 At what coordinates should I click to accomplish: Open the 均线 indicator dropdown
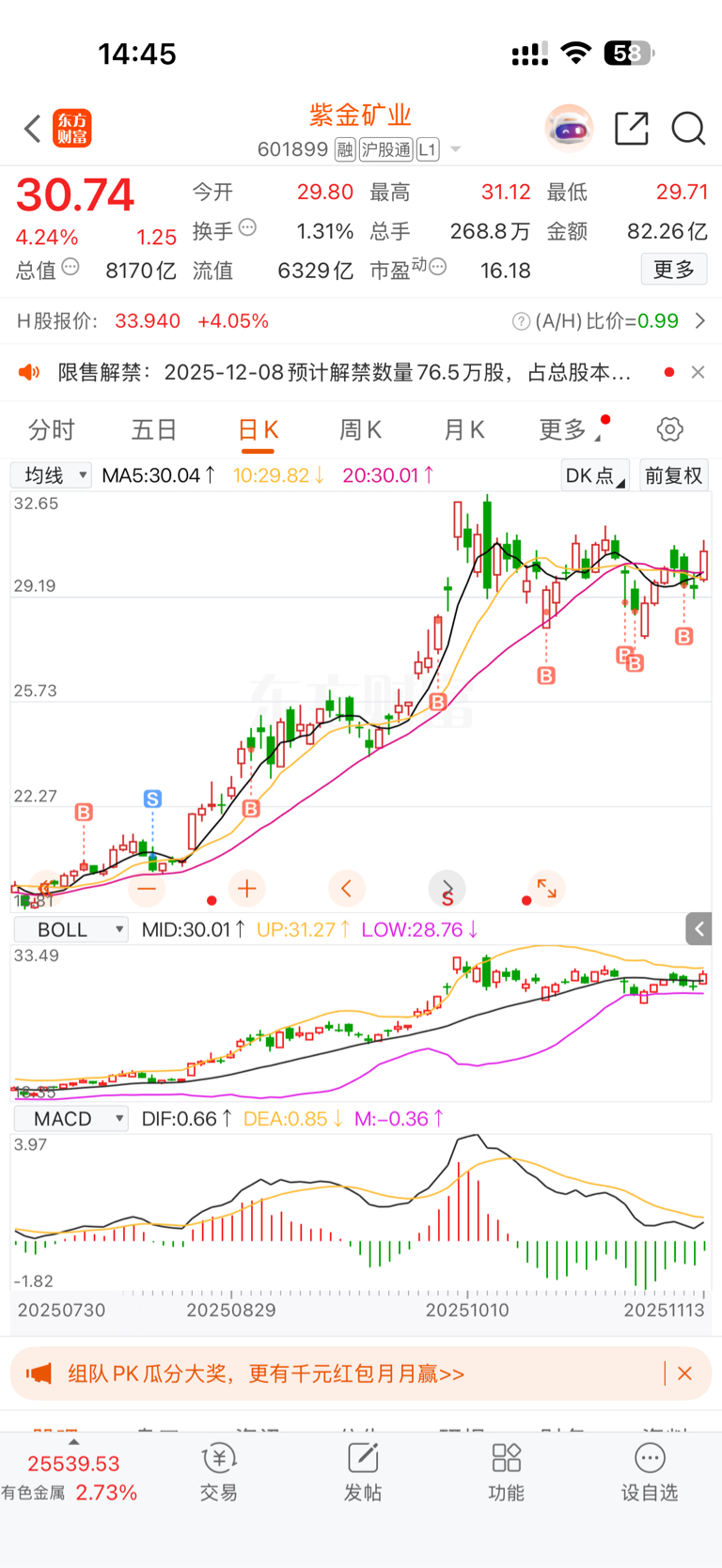coord(51,475)
